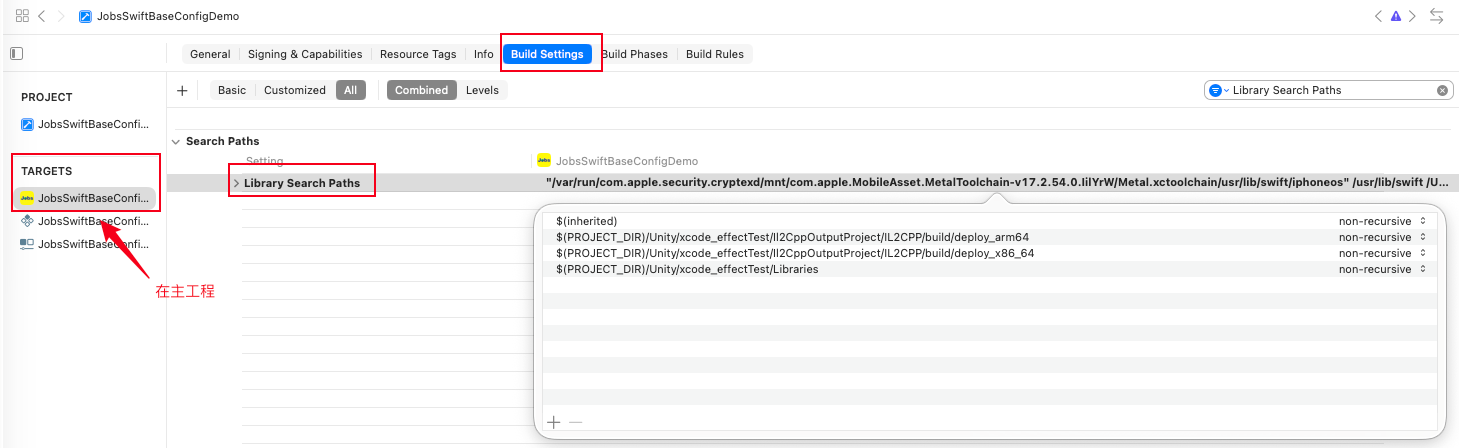Image resolution: width=1459 pixels, height=448 pixels.
Task: Open the Resource Tags tab
Action: click(418, 54)
